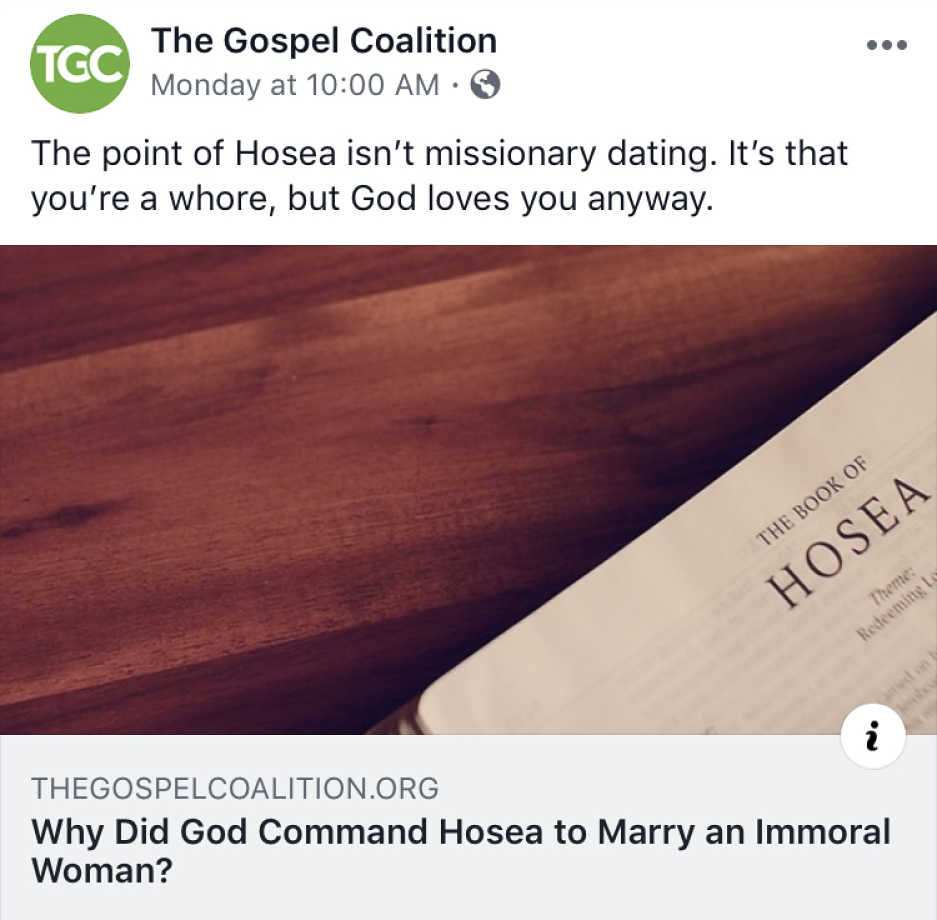Click the gray link preview card footer
This screenshot has height=920, width=937.
point(468,827)
